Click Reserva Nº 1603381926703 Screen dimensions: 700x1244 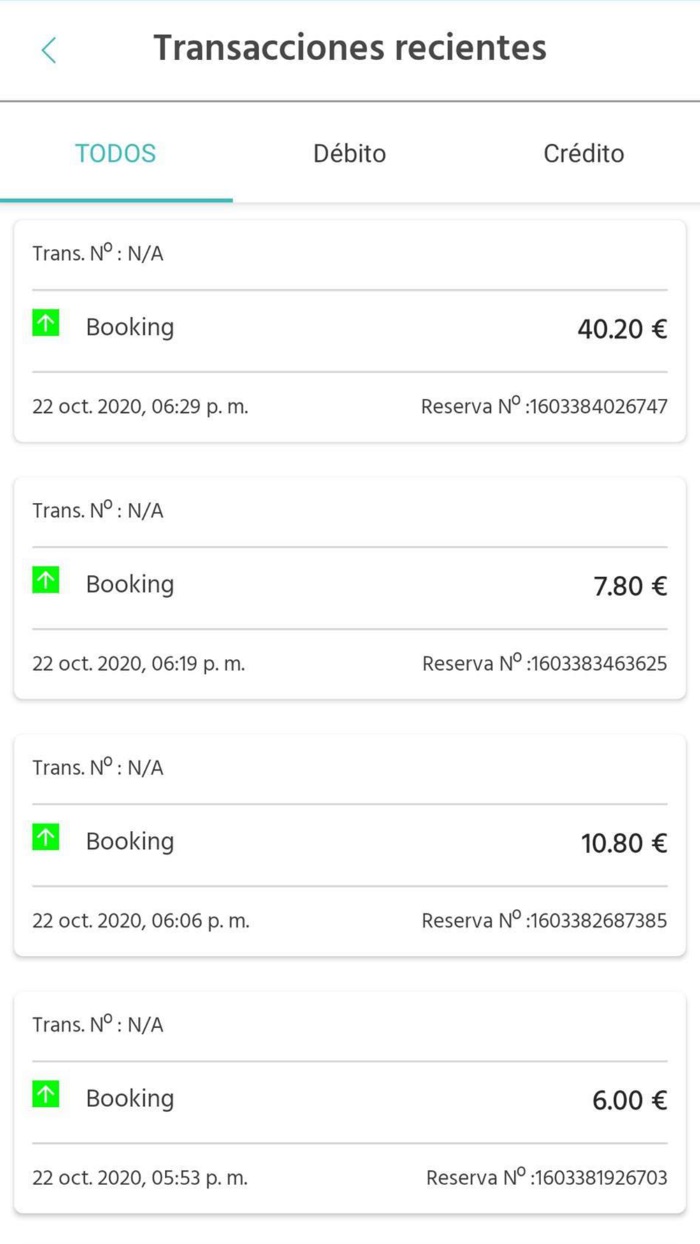tap(546, 1178)
